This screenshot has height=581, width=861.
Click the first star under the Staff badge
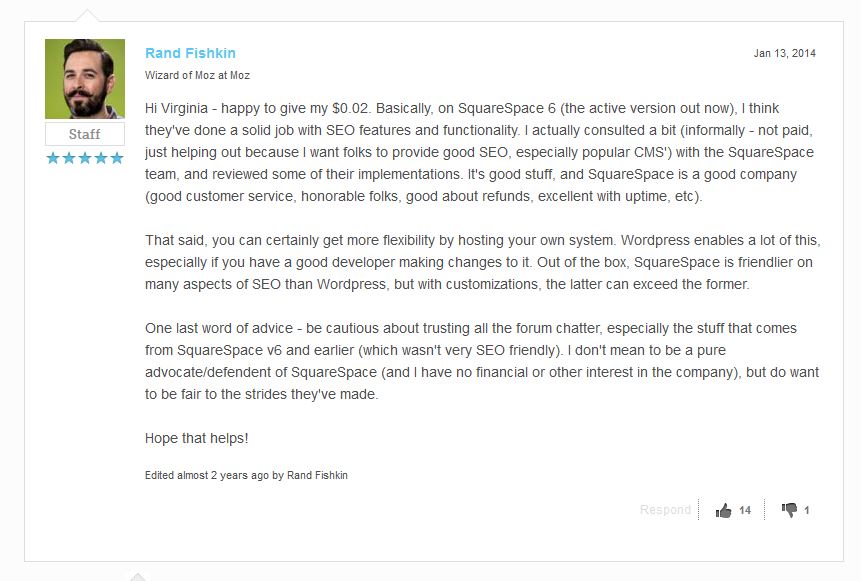(x=53, y=158)
